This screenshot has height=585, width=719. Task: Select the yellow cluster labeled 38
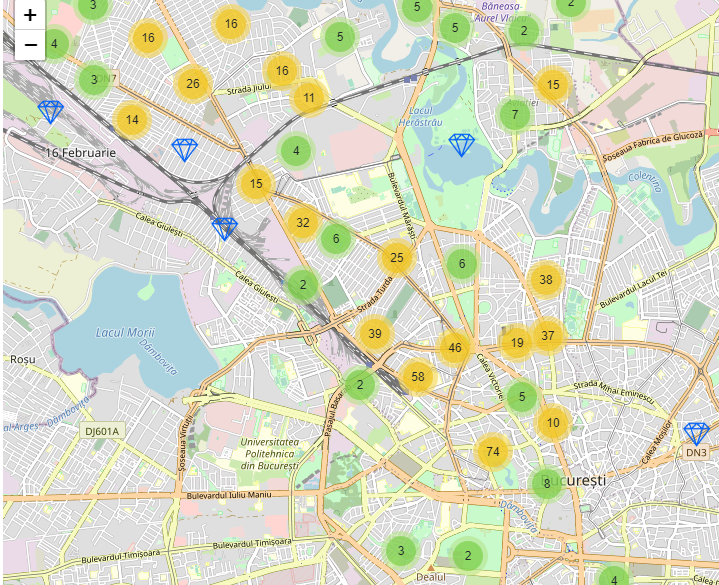pos(545,280)
